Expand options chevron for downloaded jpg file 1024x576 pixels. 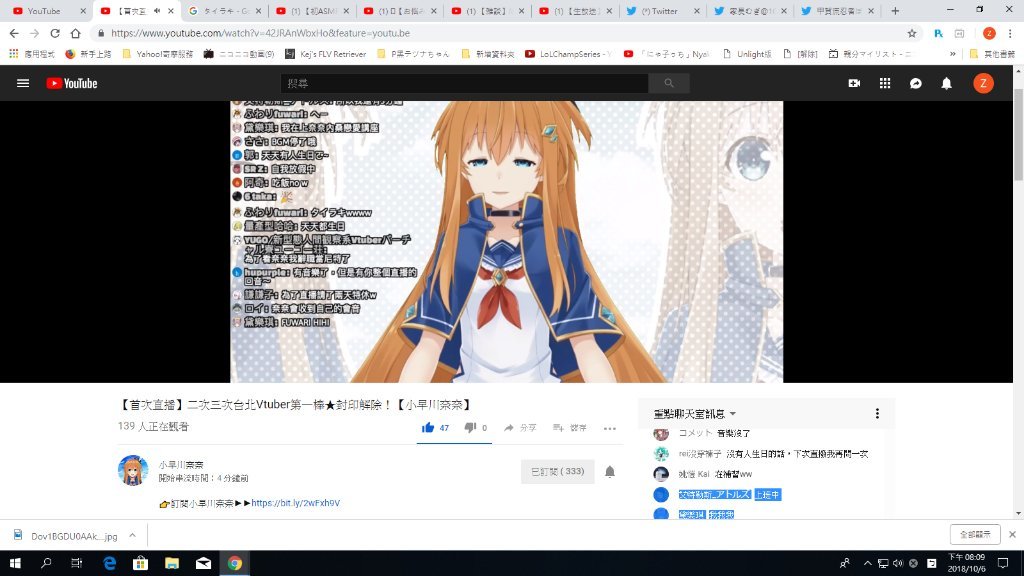[133, 535]
